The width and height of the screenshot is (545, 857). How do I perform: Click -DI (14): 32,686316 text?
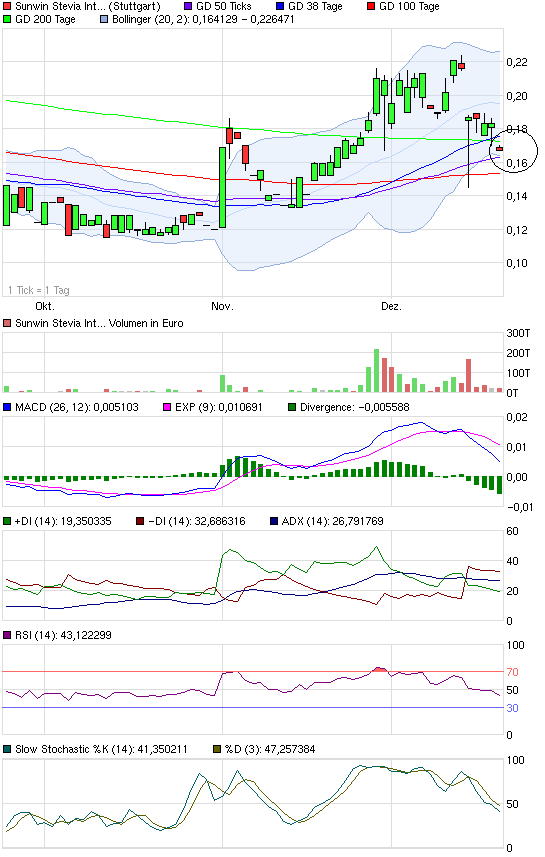click(197, 521)
